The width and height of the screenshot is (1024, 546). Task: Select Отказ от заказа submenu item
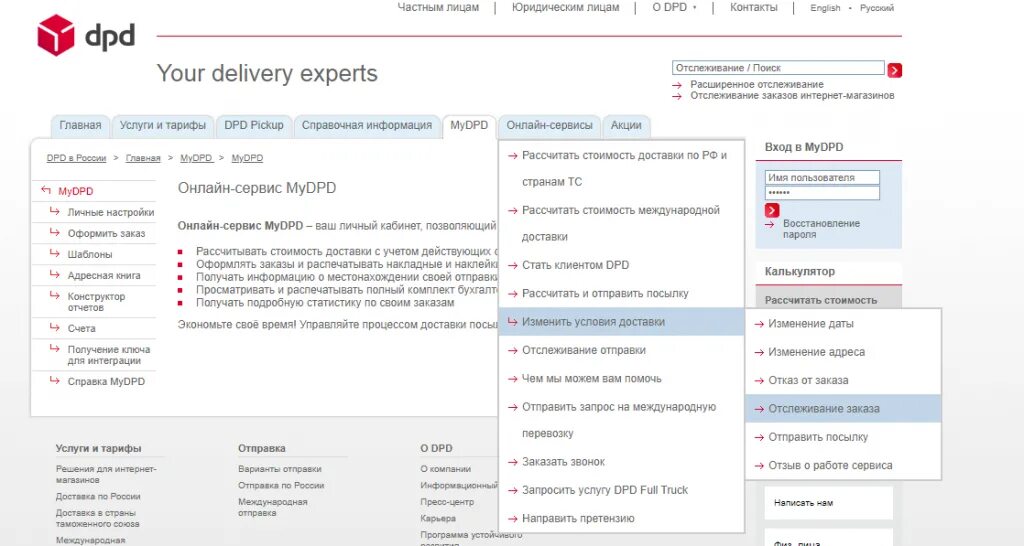(843, 380)
